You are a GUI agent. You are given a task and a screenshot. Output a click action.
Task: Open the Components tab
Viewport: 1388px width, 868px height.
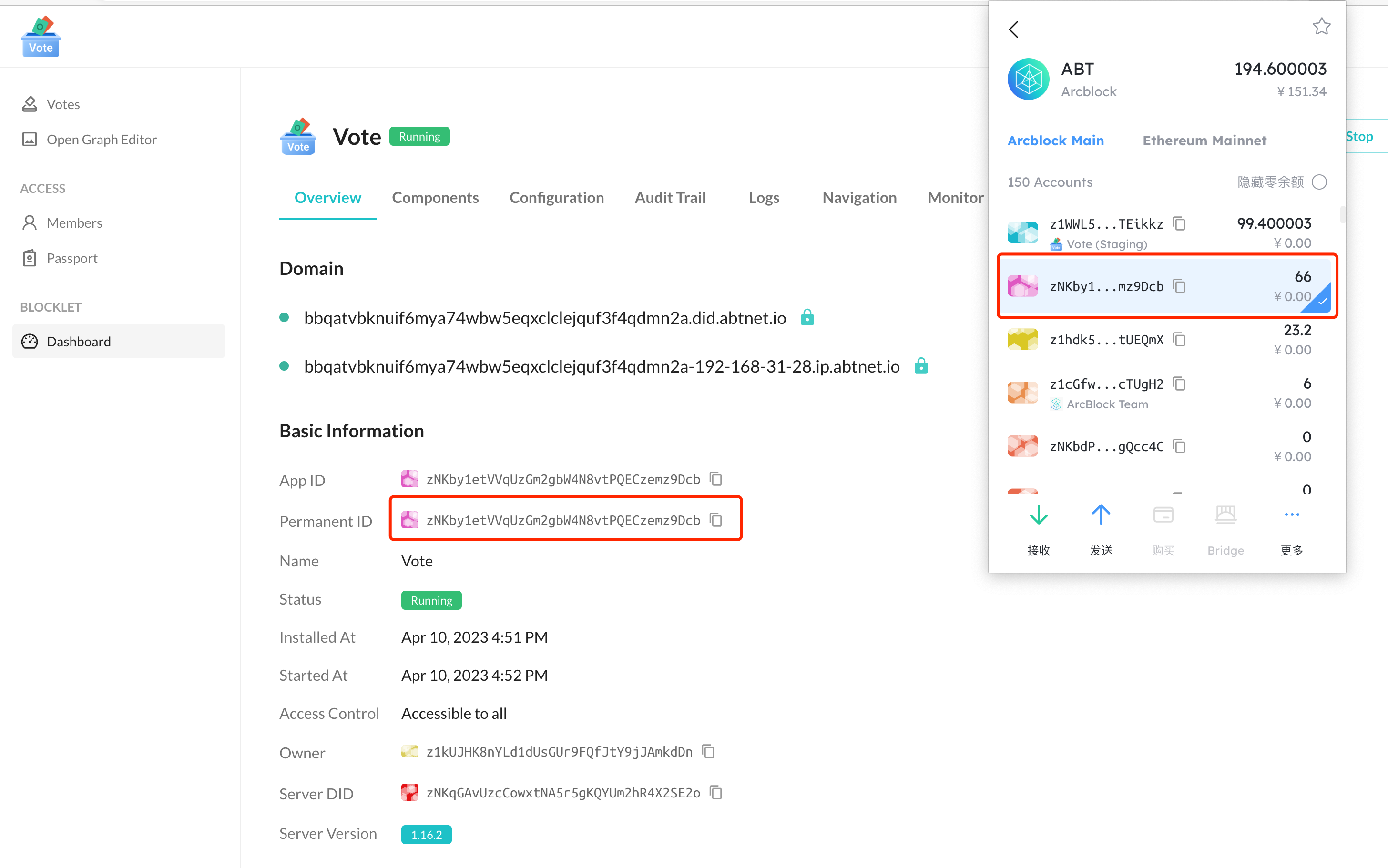(x=435, y=198)
